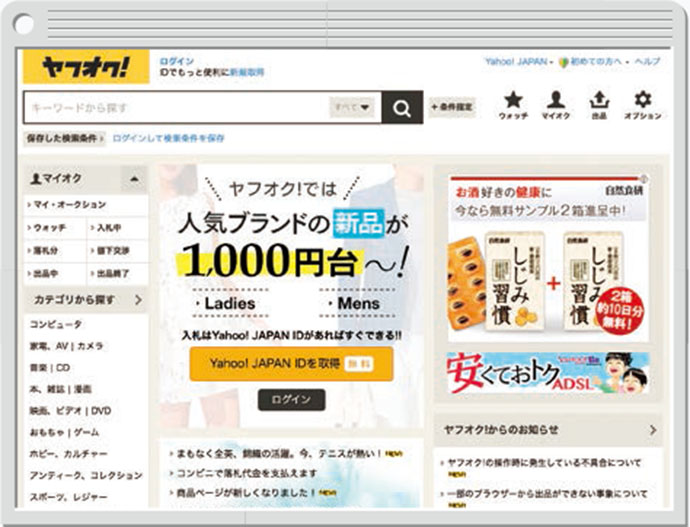The height and width of the screenshot is (527, 690).
Task: Click ログインして検索条件を保存 link
Action: 169,139
